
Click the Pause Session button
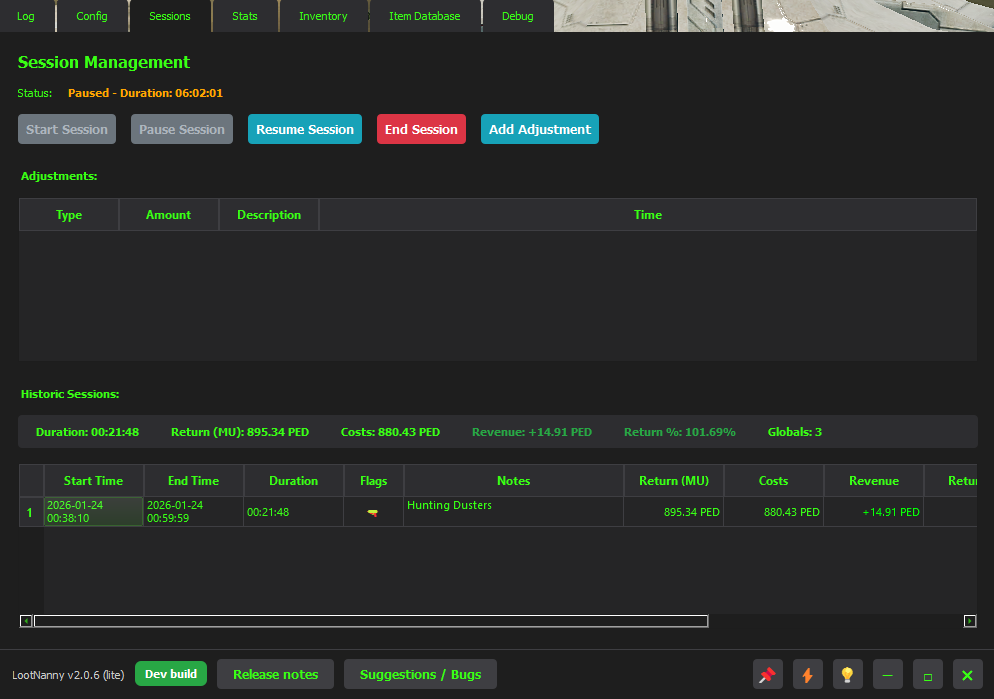coord(182,129)
